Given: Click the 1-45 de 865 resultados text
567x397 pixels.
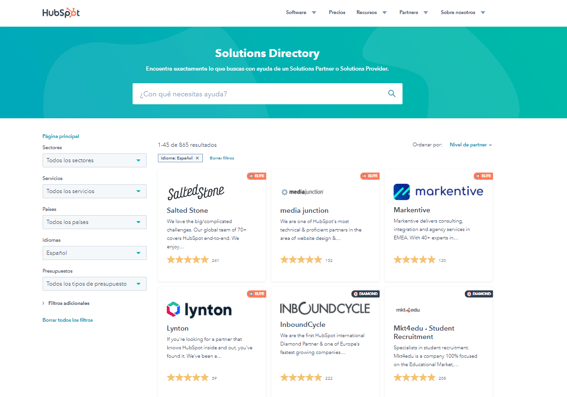Looking at the screenshot, I should tap(187, 145).
